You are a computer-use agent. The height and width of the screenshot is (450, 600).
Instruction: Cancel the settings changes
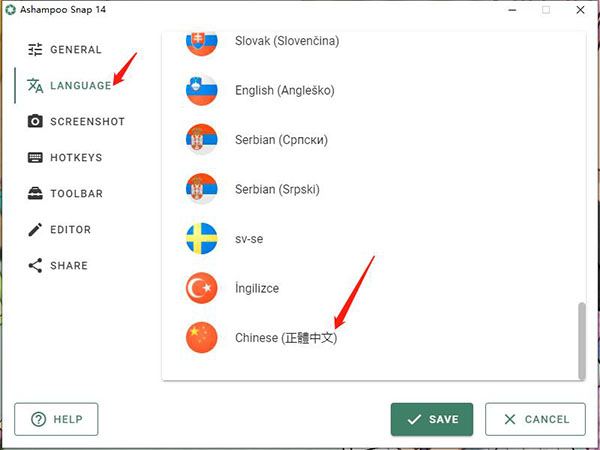pos(535,419)
